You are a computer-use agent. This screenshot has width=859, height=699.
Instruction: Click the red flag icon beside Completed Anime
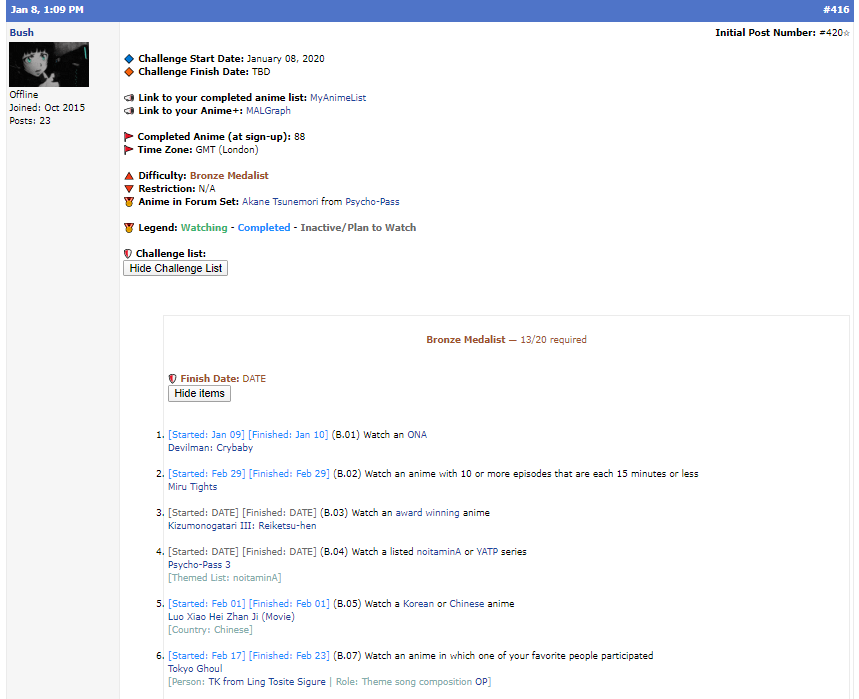[129, 137]
